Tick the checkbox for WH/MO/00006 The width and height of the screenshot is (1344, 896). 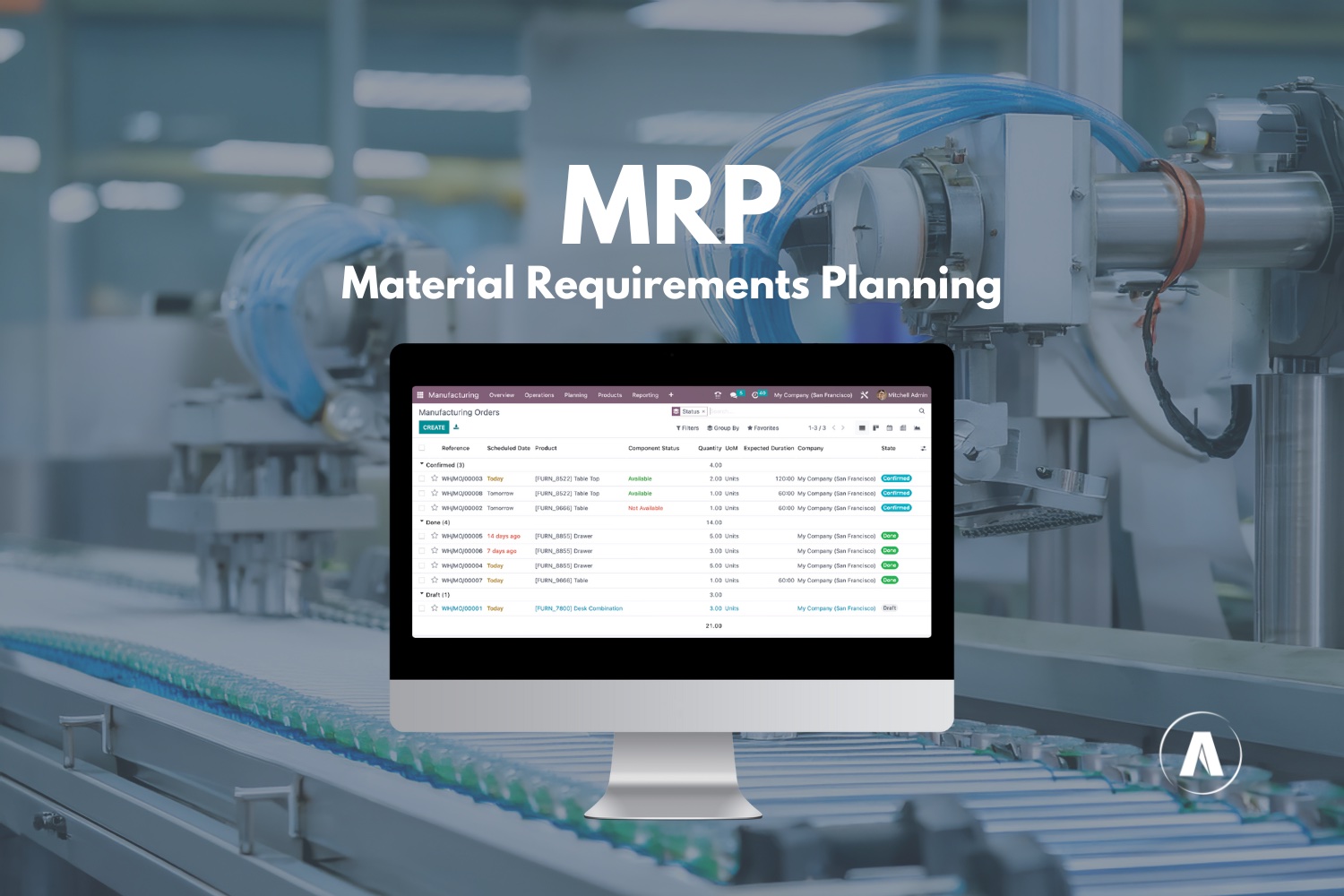coord(422,550)
